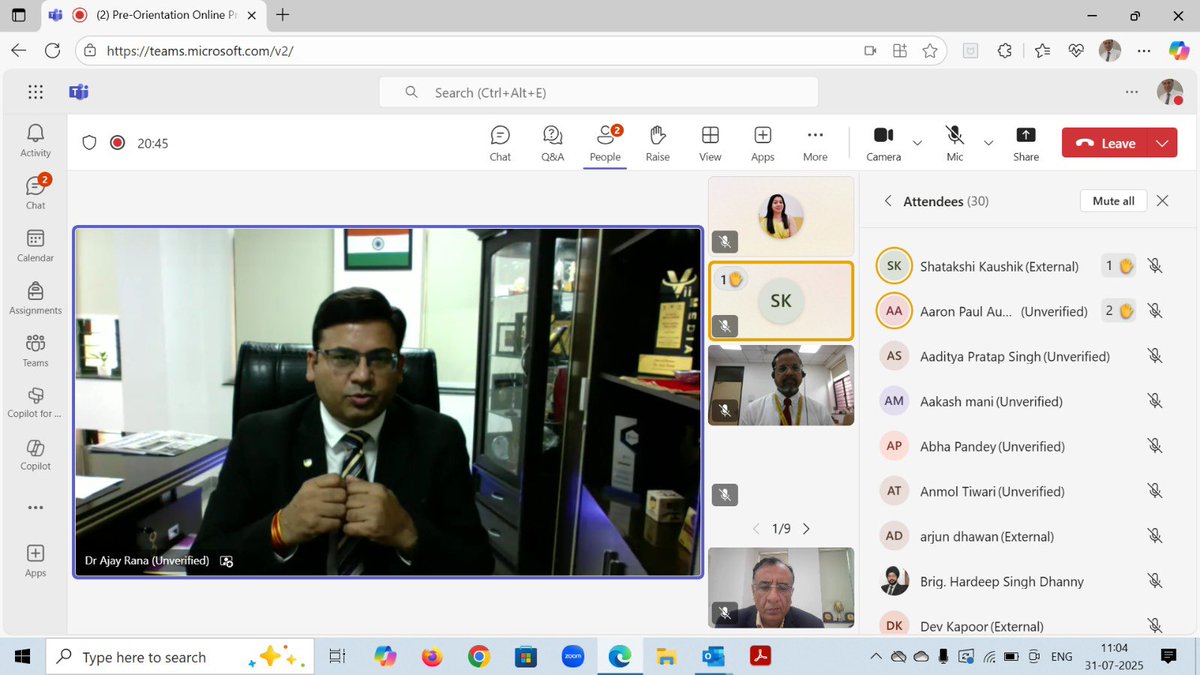The height and width of the screenshot is (675, 1200).
Task: Toggle mic for Brig. Hardeep Singh Dhanny
Action: point(1155,581)
